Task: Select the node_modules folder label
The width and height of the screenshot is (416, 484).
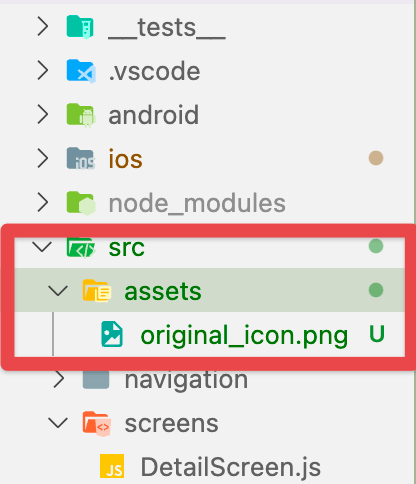Action: point(197,203)
